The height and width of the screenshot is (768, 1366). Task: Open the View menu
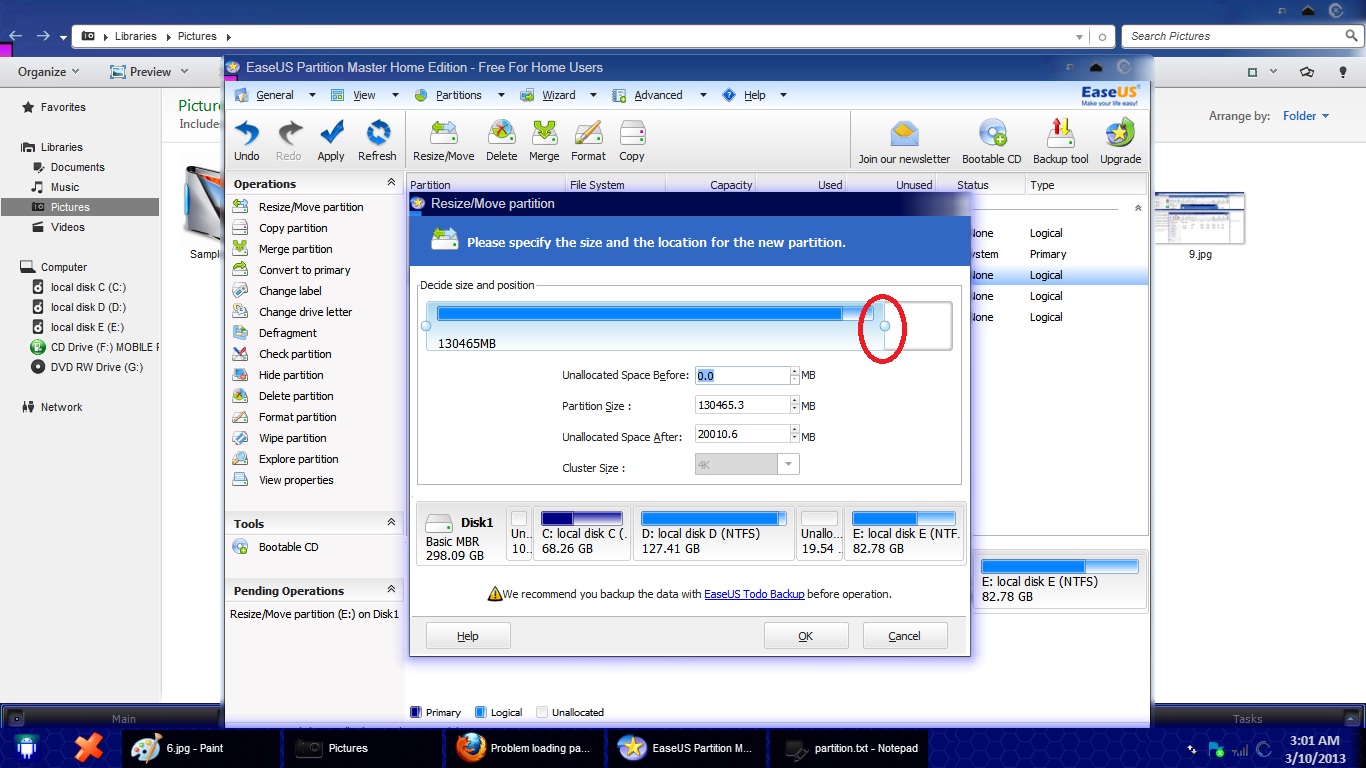(364, 95)
